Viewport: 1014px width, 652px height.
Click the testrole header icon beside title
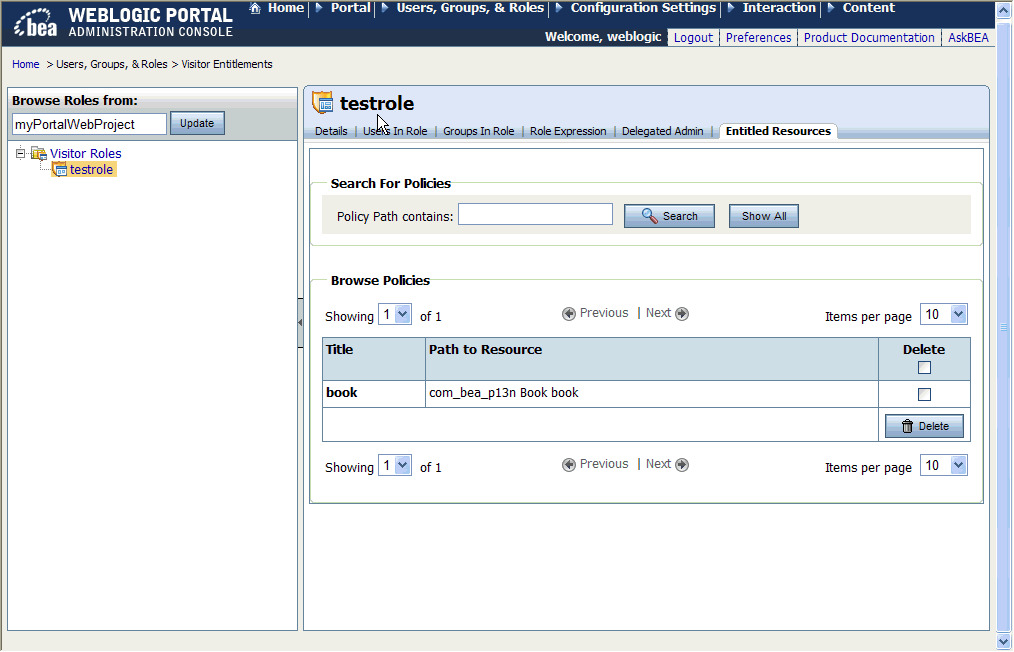point(322,102)
